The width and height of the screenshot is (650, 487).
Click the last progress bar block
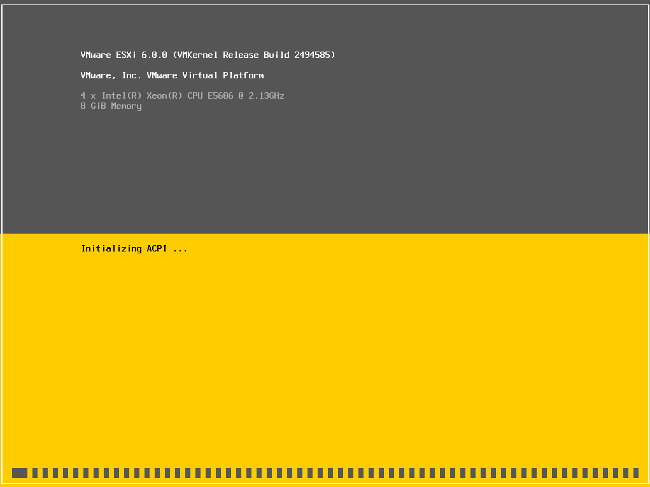tap(634, 472)
